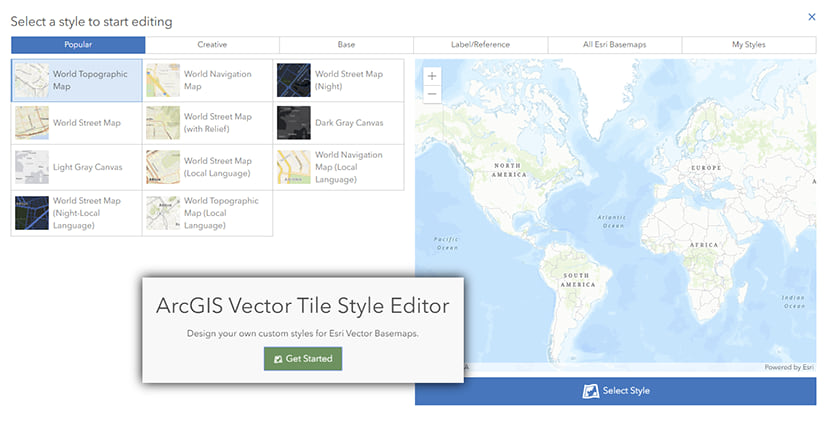Click the Get Started button icon
Screen dimensions: 826x421
click(x=278, y=359)
